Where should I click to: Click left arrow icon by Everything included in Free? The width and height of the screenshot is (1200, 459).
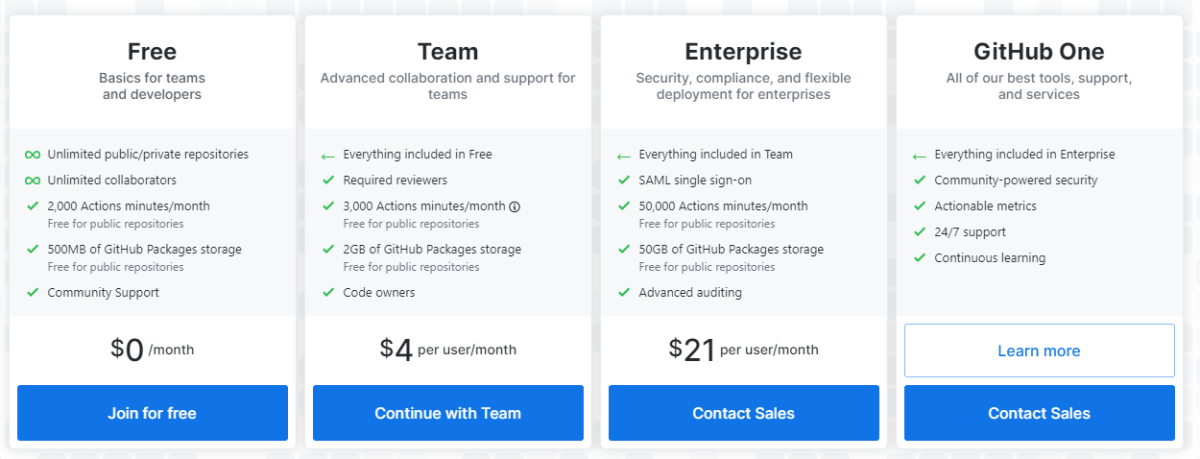(328, 156)
